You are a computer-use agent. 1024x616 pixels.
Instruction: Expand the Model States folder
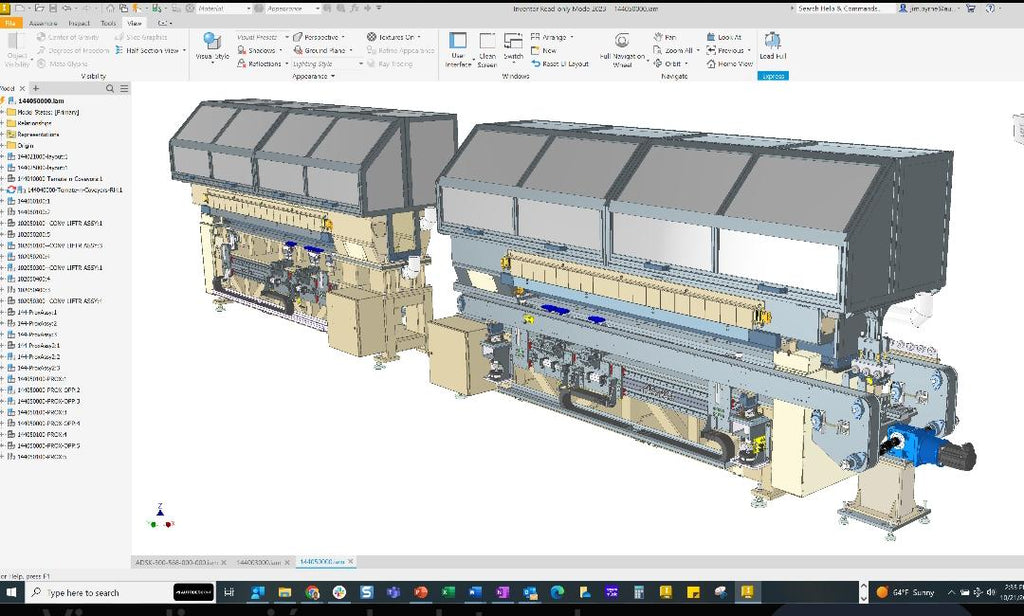[3, 112]
